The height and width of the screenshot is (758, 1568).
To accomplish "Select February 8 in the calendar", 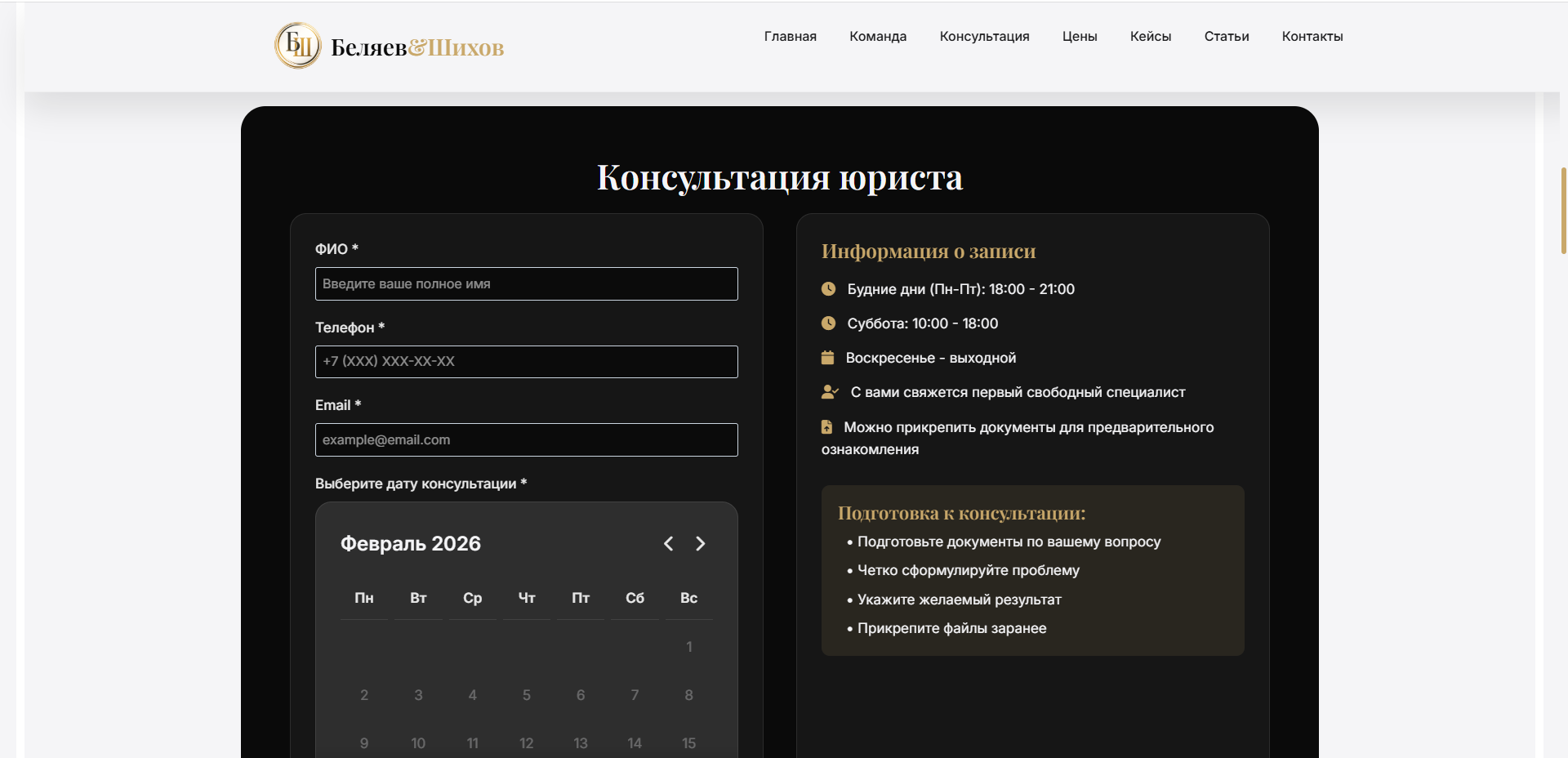I will click(x=689, y=695).
